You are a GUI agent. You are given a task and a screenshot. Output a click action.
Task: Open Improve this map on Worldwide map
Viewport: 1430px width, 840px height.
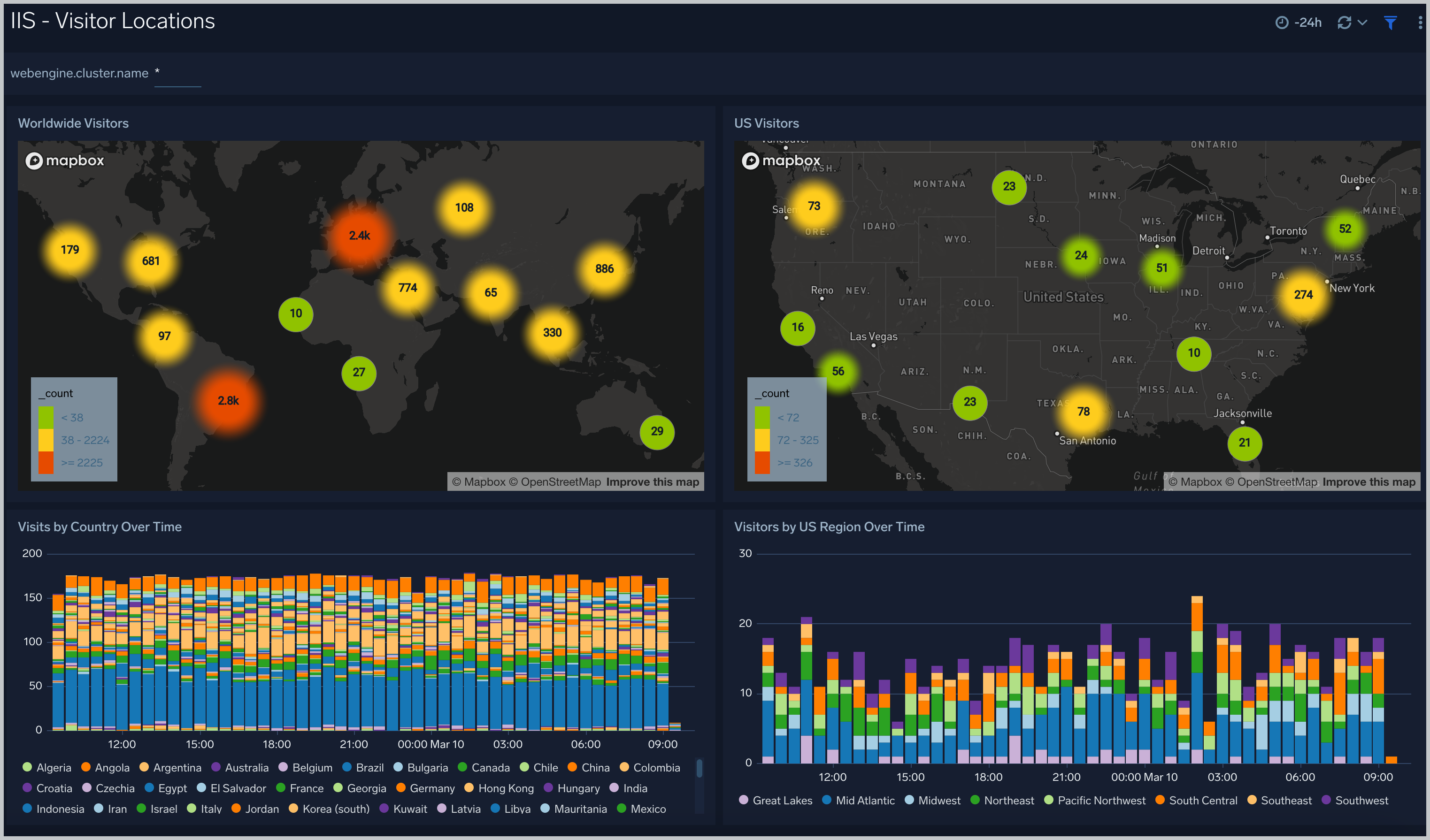652,482
